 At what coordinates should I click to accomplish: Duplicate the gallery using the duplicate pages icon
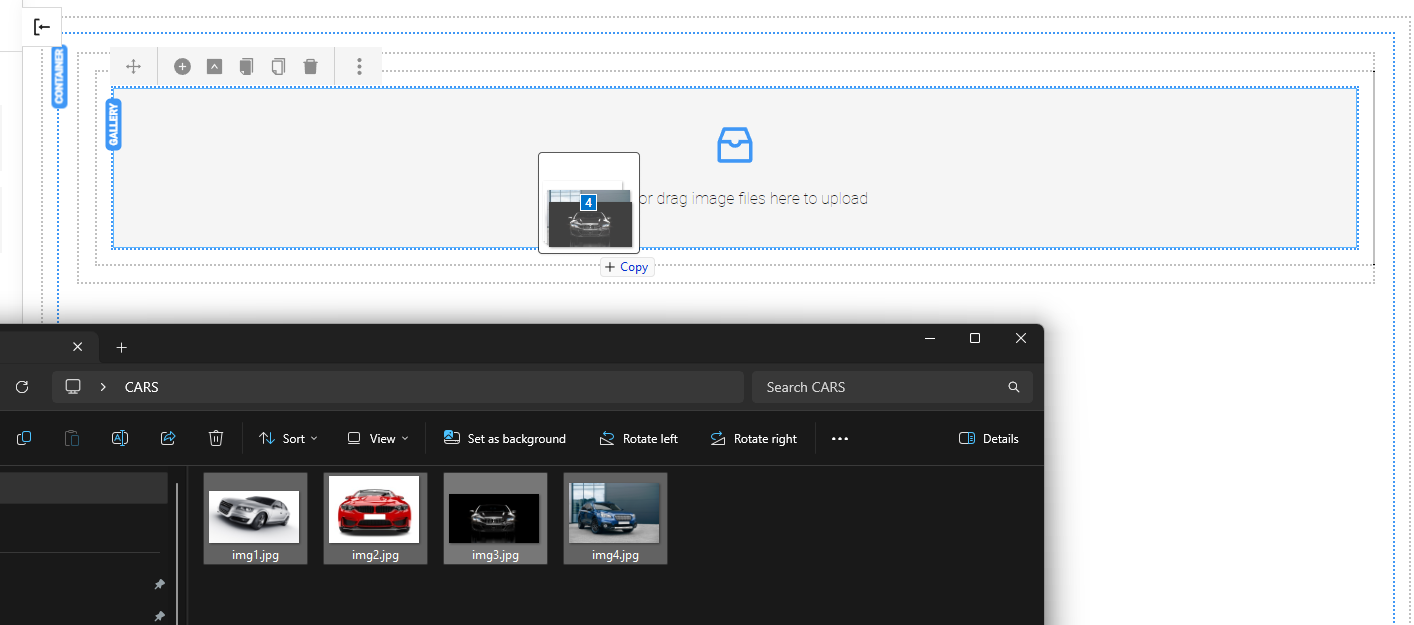[246, 66]
